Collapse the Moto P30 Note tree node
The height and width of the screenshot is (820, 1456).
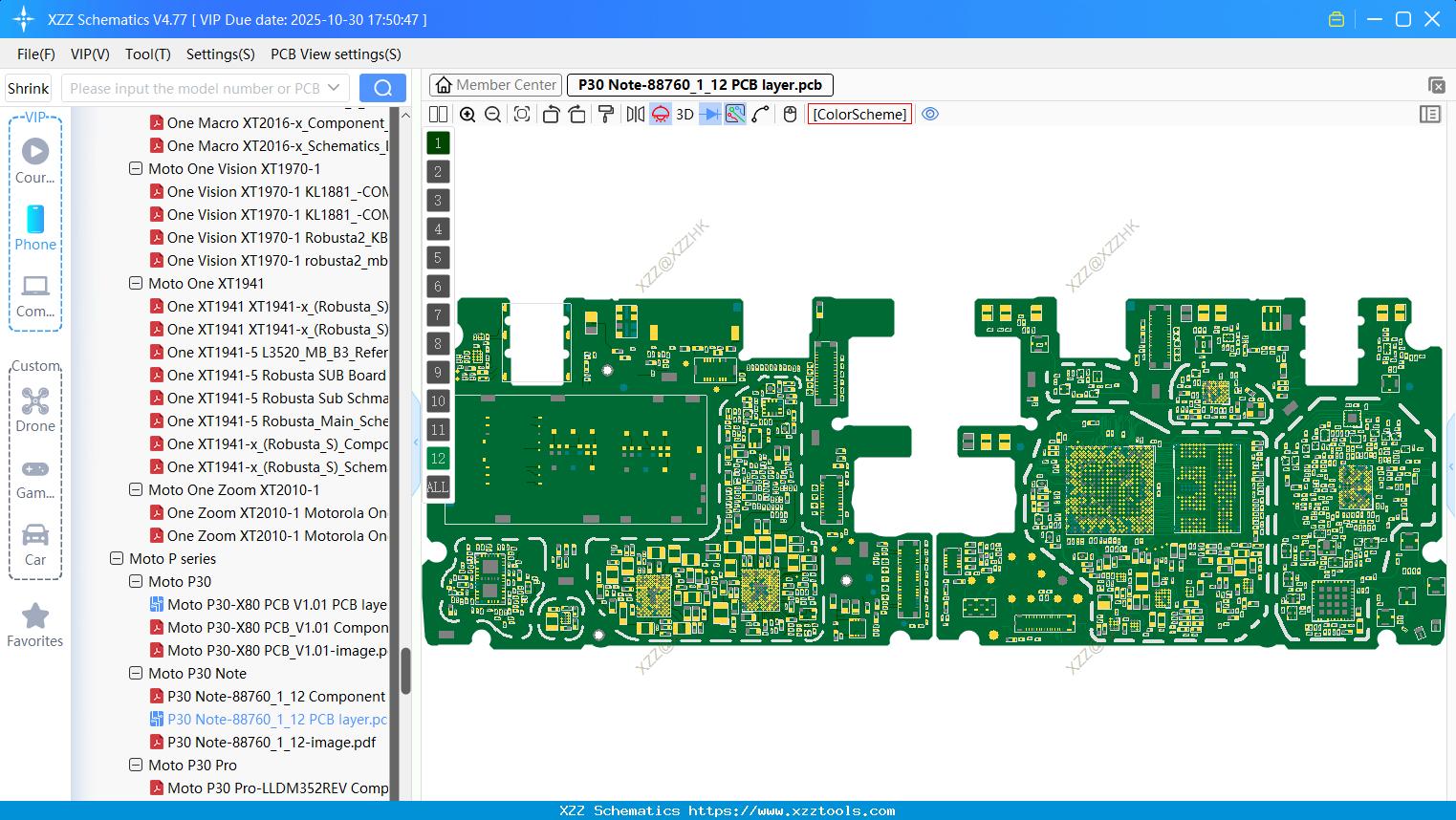click(135, 673)
